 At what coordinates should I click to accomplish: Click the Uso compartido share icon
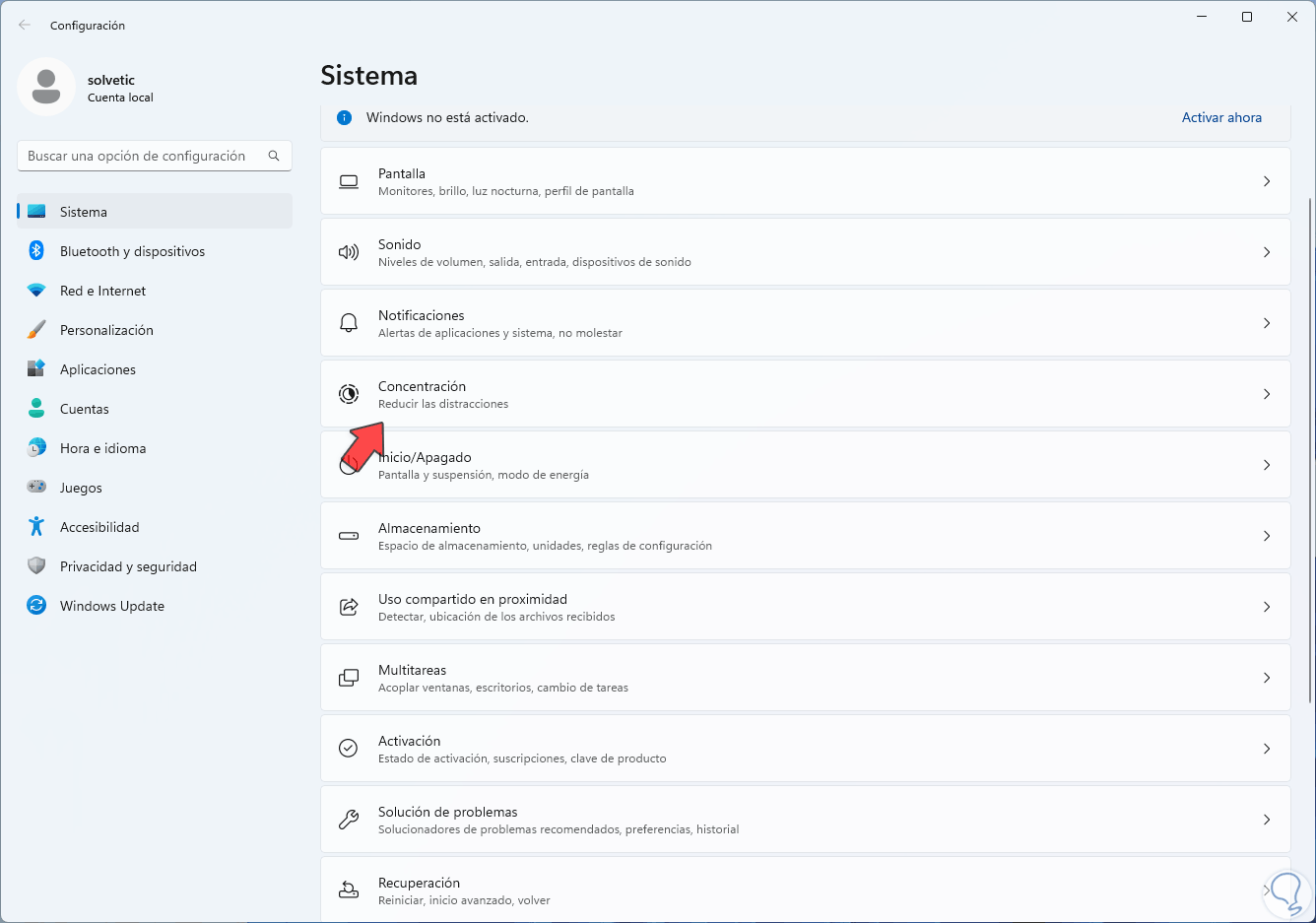tap(349, 607)
